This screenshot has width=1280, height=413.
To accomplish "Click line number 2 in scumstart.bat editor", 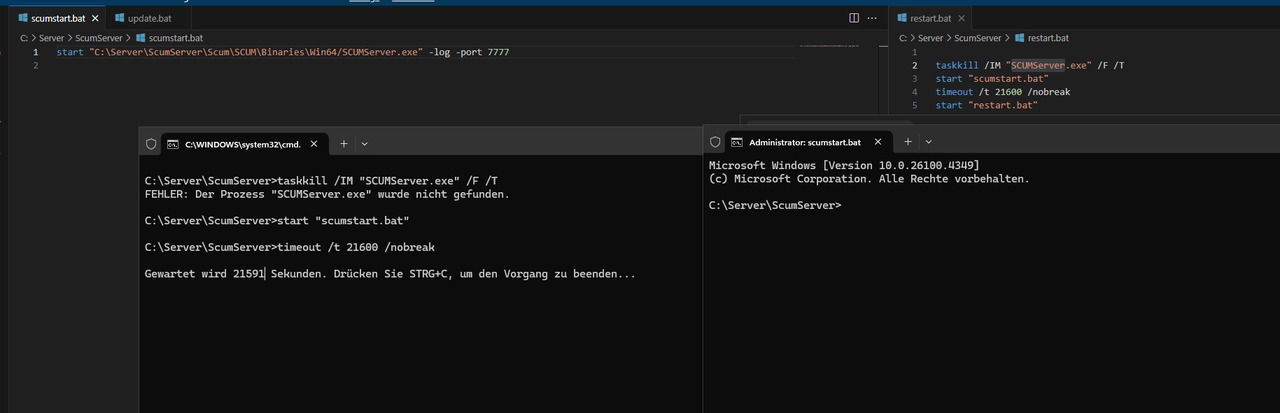I will click(x=35, y=65).
